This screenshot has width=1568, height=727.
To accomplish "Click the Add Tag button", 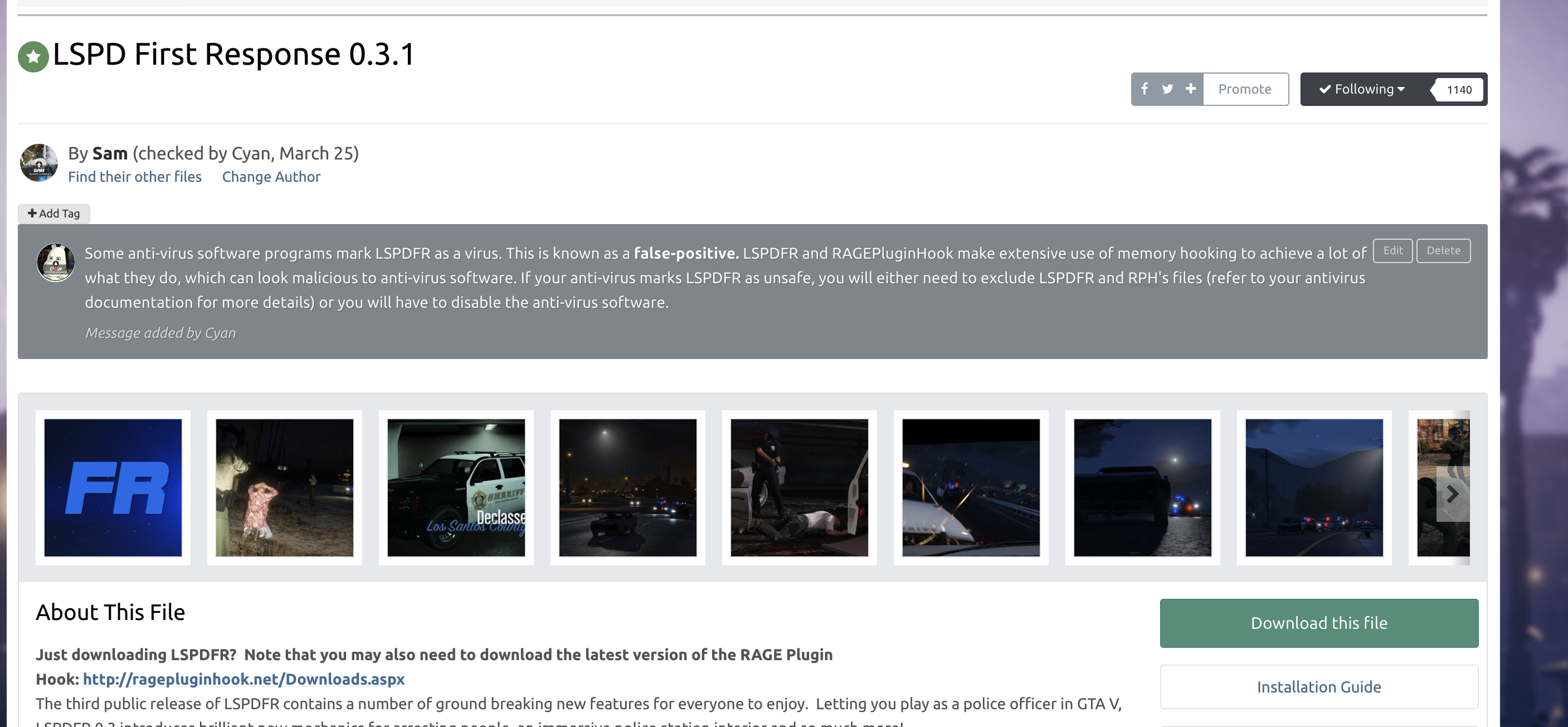I will point(54,213).
